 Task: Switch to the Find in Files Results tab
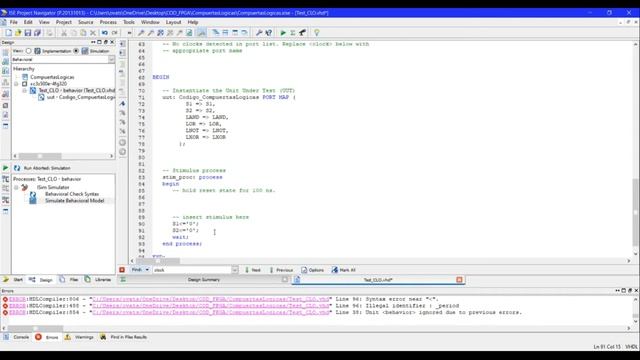(124, 337)
